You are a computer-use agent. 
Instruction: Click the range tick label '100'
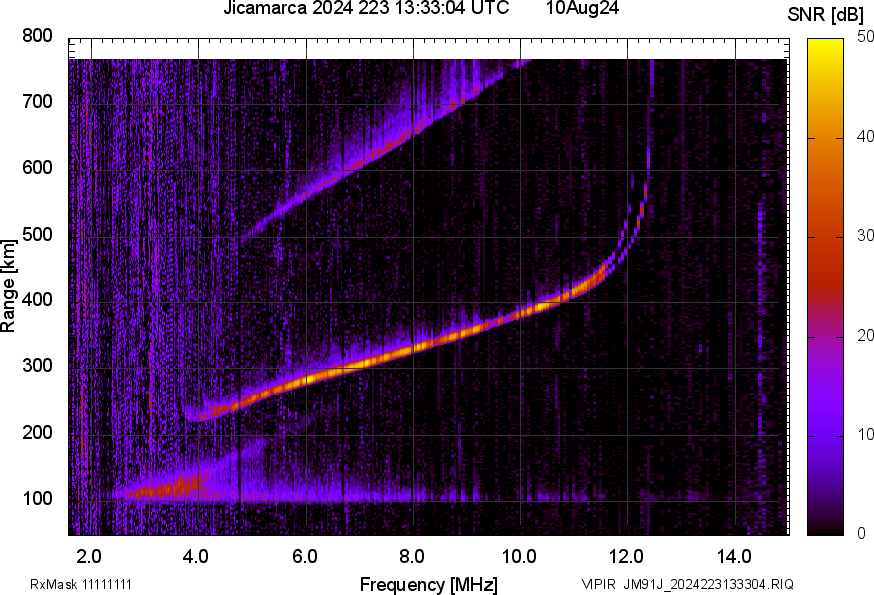[x=37, y=498]
